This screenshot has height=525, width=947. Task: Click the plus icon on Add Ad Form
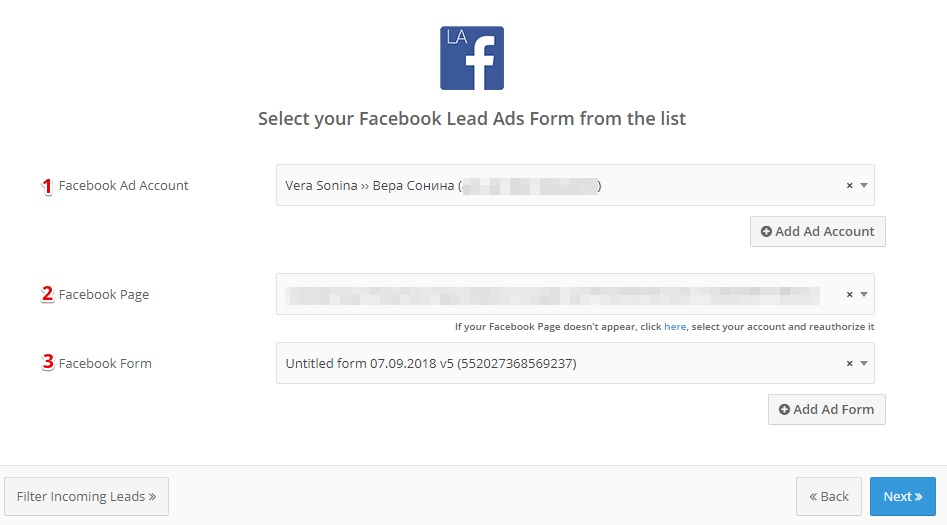point(784,410)
